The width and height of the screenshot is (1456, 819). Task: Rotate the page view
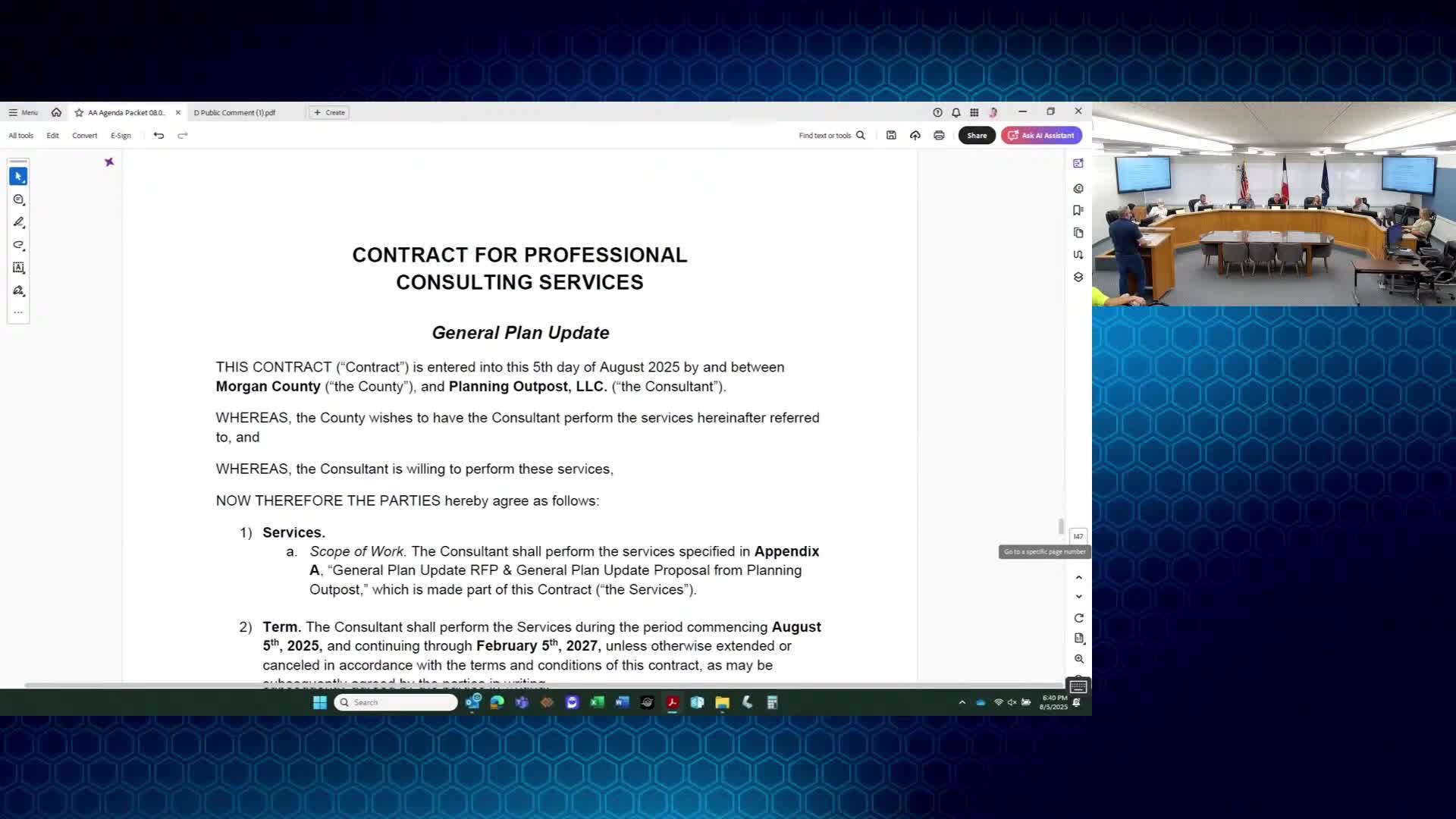tap(1078, 618)
